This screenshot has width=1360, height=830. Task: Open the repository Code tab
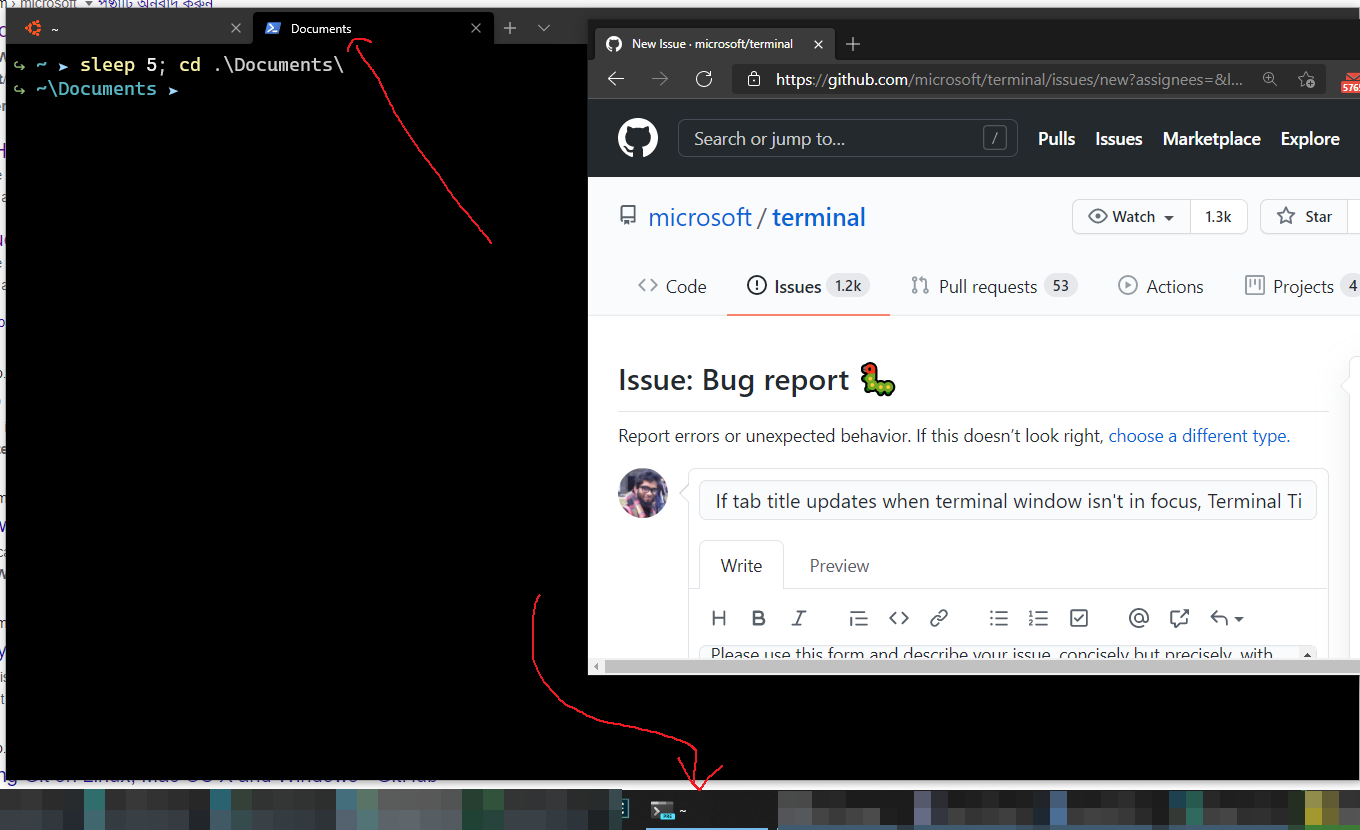(x=672, y=286)
